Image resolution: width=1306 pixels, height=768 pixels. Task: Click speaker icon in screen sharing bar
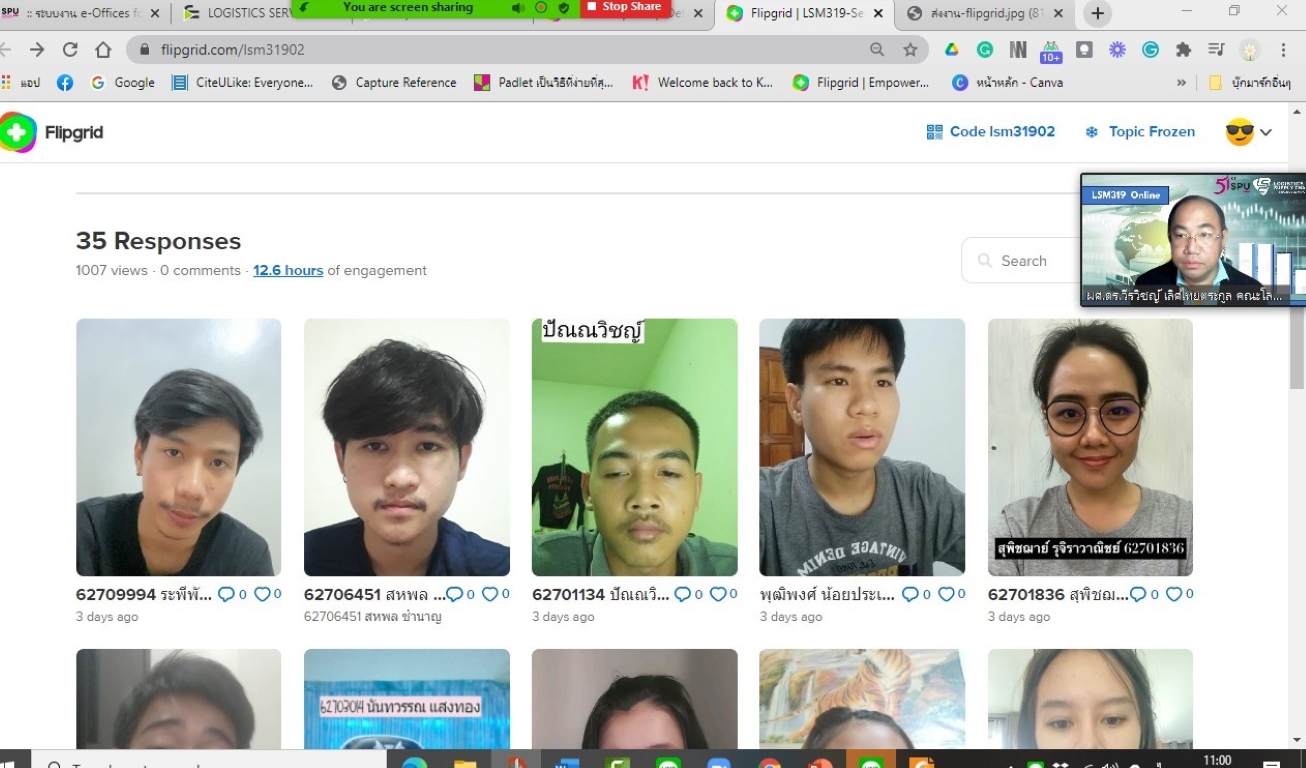point(518,7)
